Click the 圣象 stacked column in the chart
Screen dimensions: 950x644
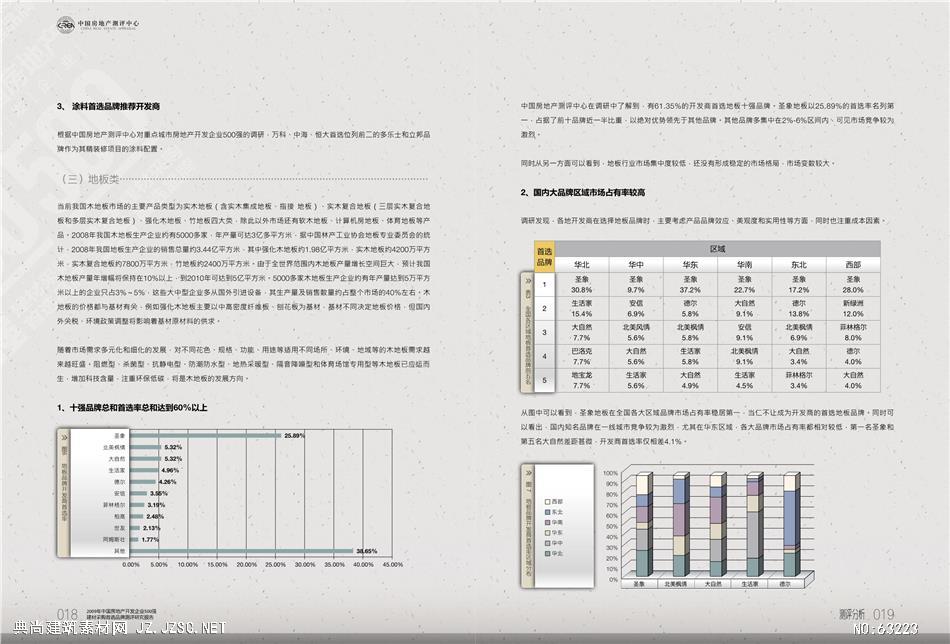pyautogui.click(x=645, y=525)
